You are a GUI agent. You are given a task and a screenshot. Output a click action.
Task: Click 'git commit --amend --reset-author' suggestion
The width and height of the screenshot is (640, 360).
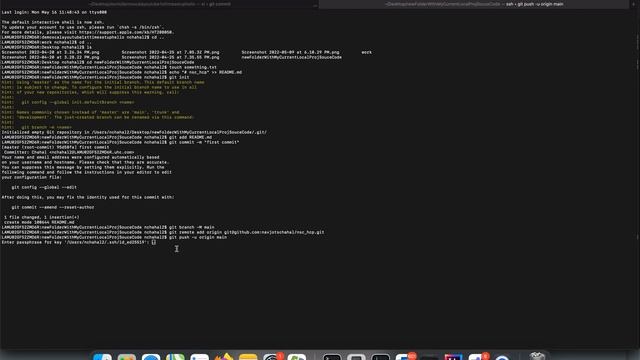click(x=53, y=207)
